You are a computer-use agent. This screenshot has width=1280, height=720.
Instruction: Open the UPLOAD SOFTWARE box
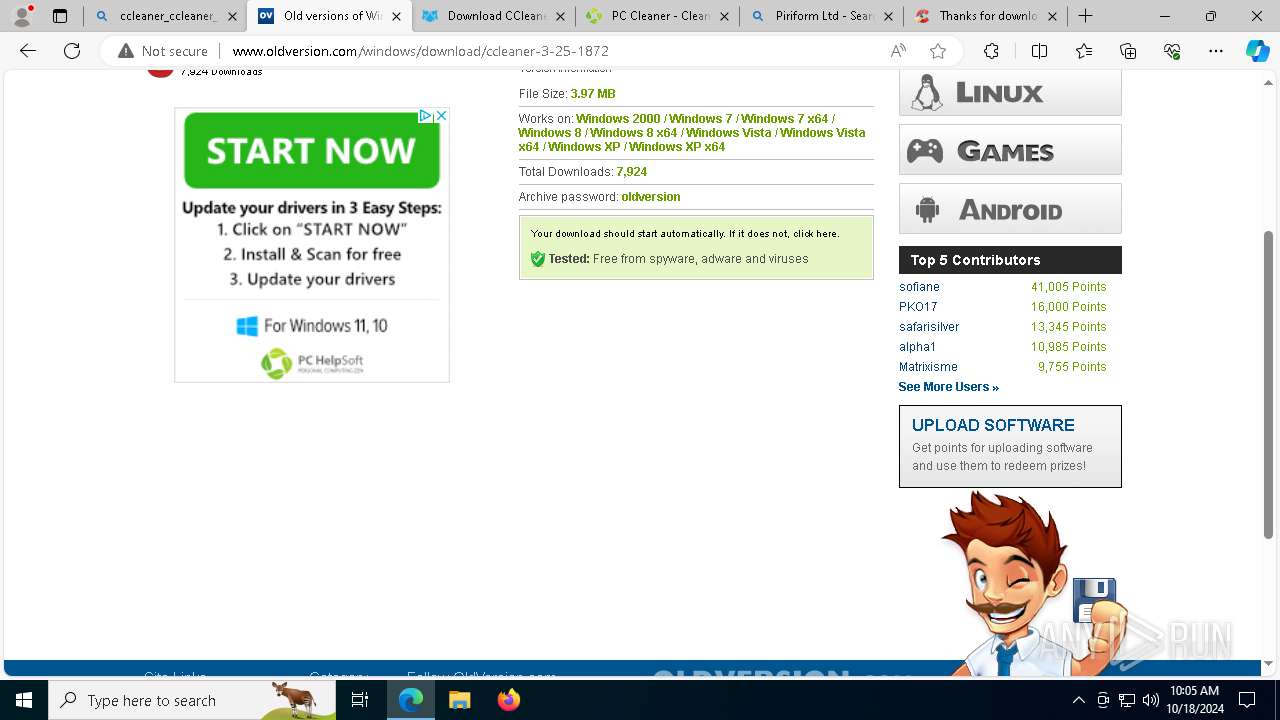click(x=1010, y=446)
